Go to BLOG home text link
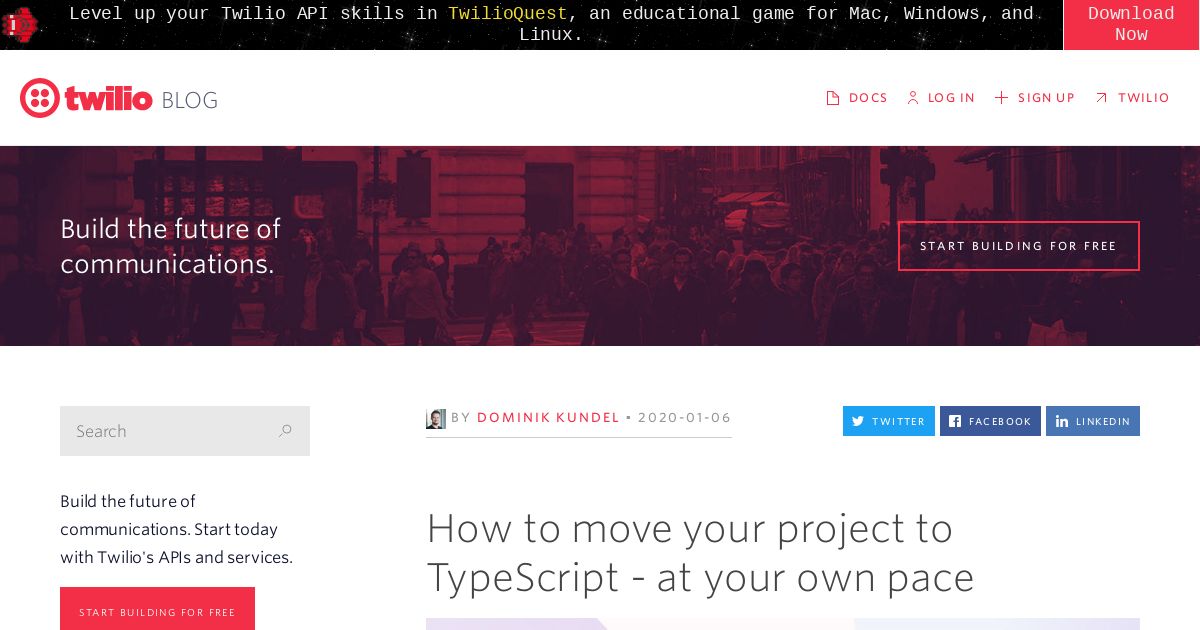 [x=189, y=100]
